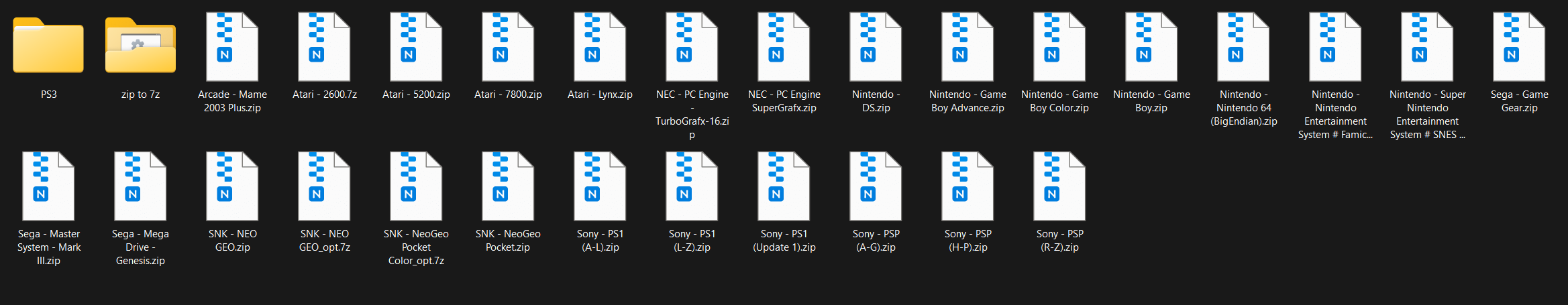
Task: Click 'SNK - NeoGeo Pocket.zip' file name
Action: coord(508,241)
